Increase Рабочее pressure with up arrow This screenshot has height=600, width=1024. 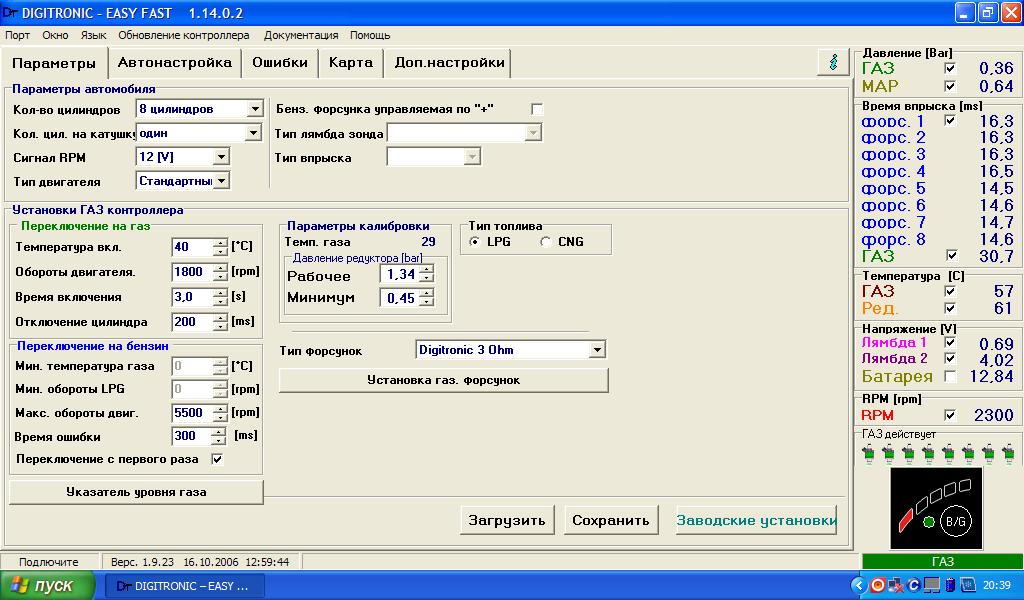427,271
